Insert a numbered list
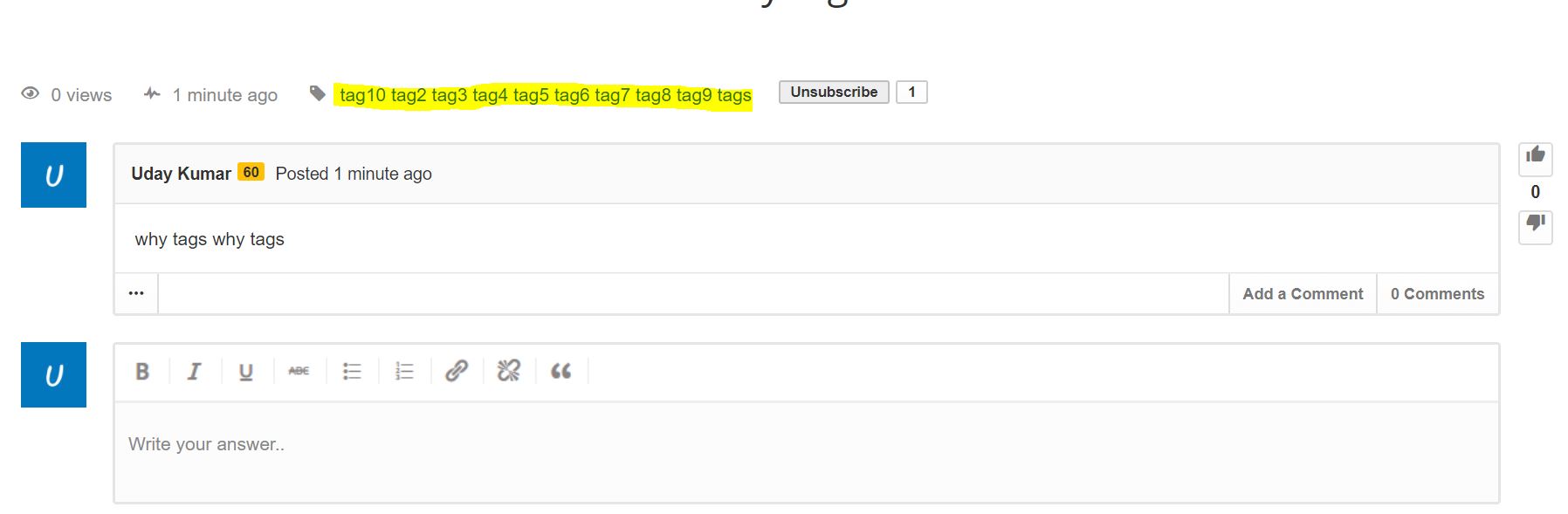1568x514 pixels. (x=404, y=371)
